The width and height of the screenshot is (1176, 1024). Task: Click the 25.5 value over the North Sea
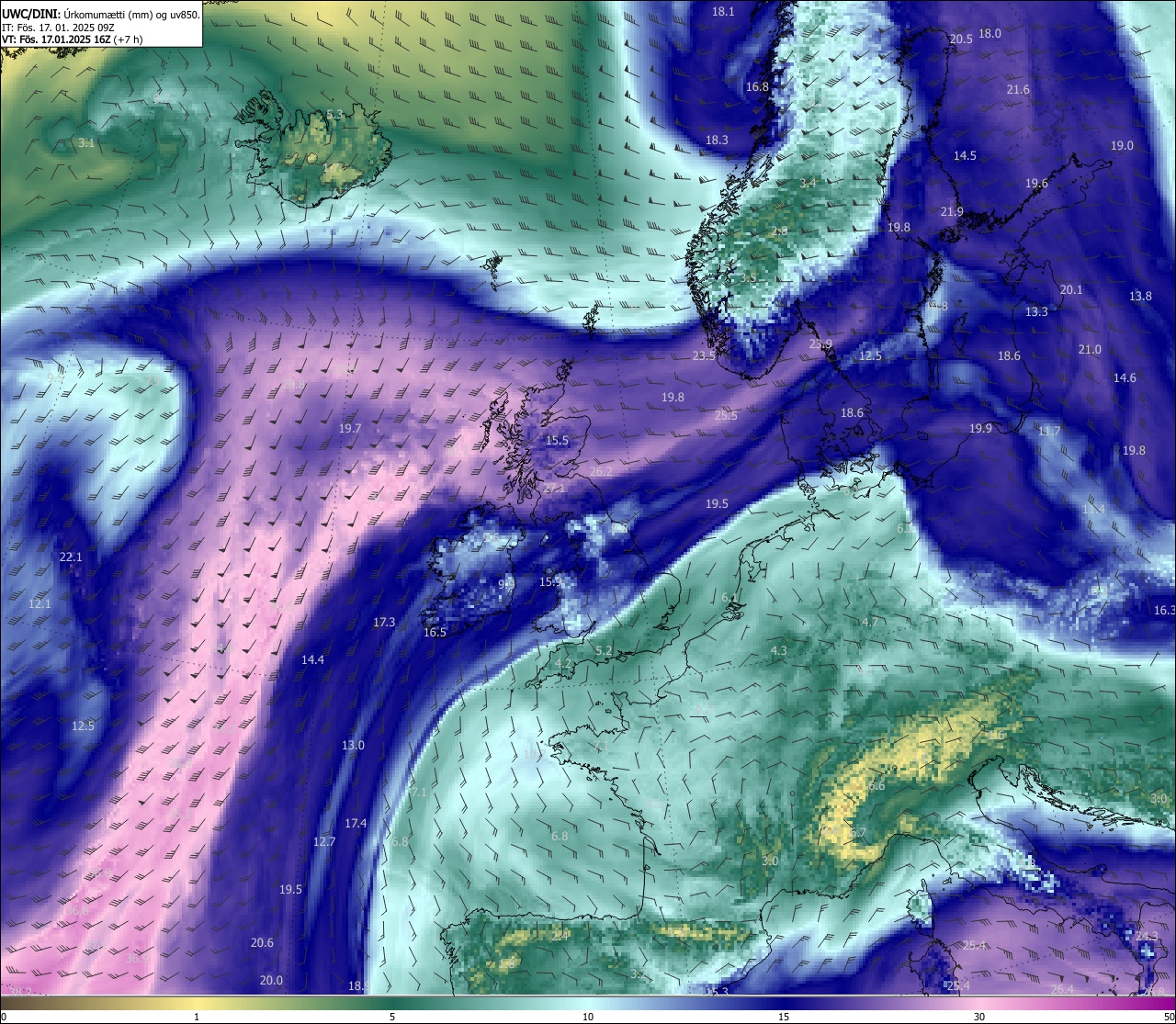pyautogui.click(x=726, y=415)
